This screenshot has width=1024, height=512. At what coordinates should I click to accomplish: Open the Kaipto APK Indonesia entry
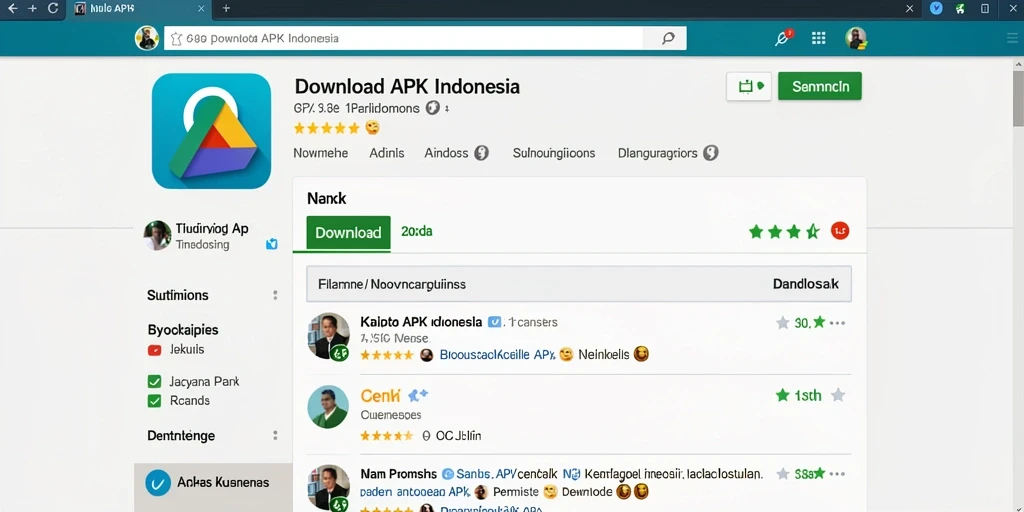coord(421,322)
